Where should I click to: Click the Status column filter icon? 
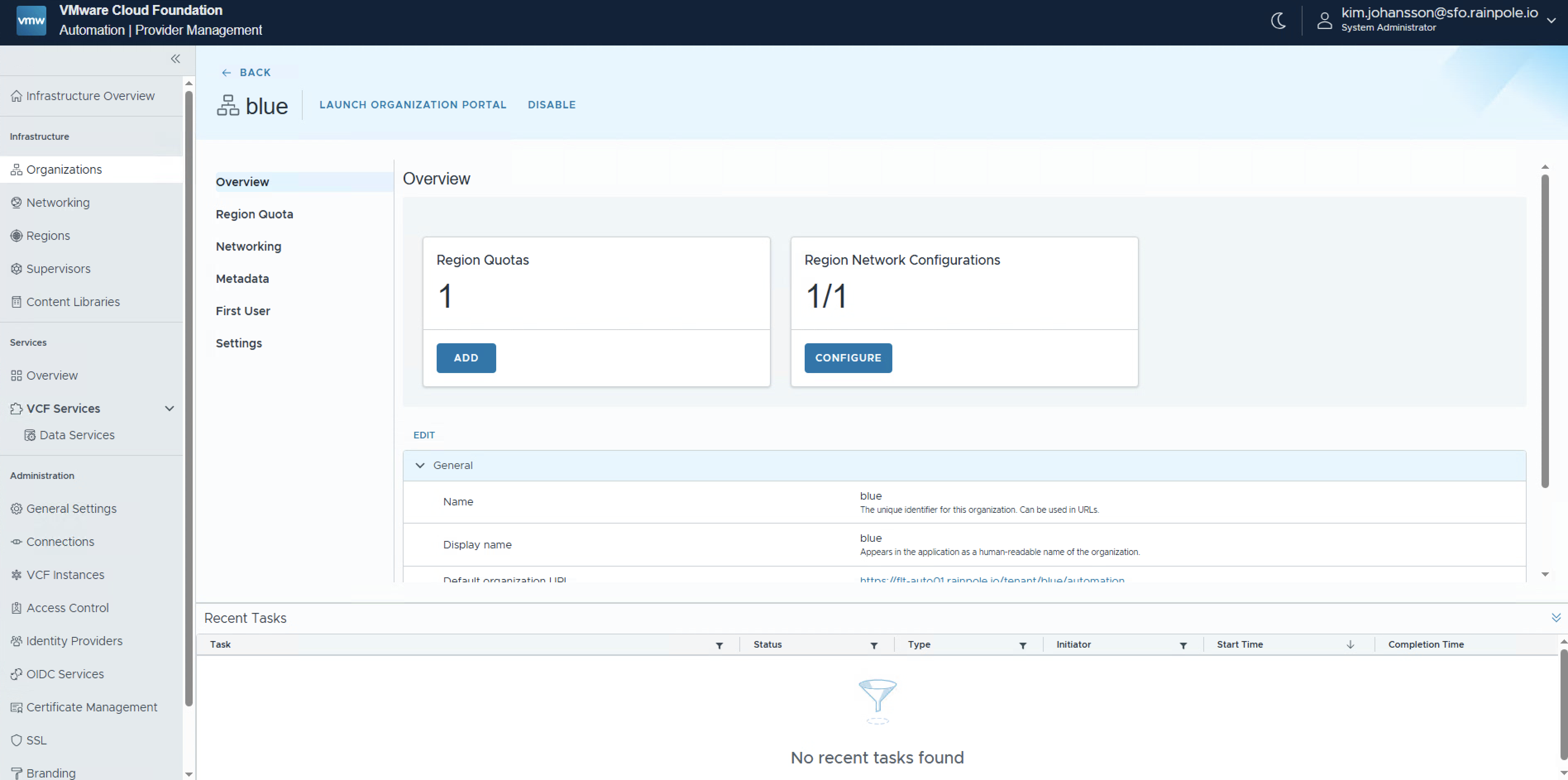tap(873, 646)
